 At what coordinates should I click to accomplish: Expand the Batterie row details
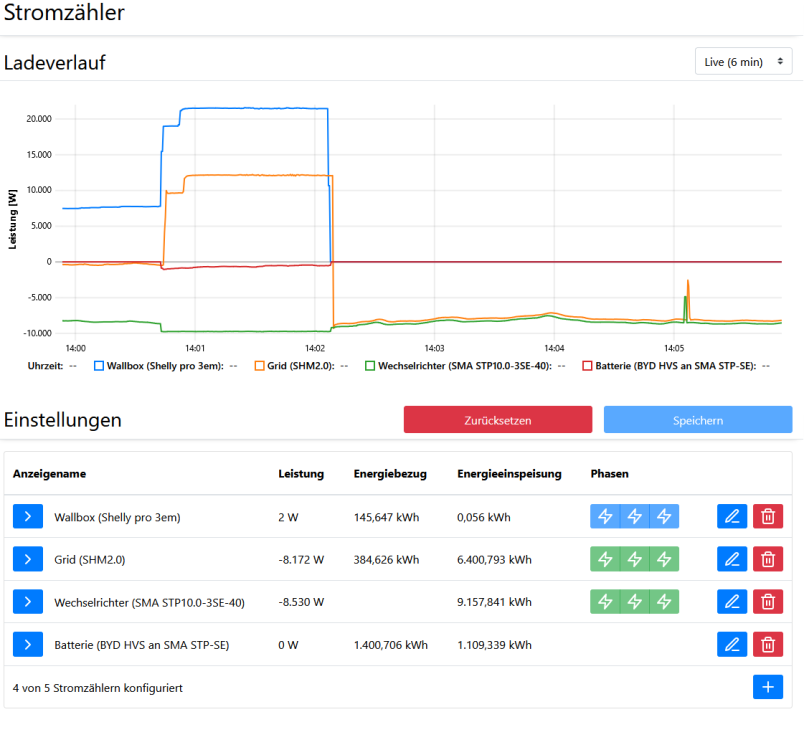[28, 645]
